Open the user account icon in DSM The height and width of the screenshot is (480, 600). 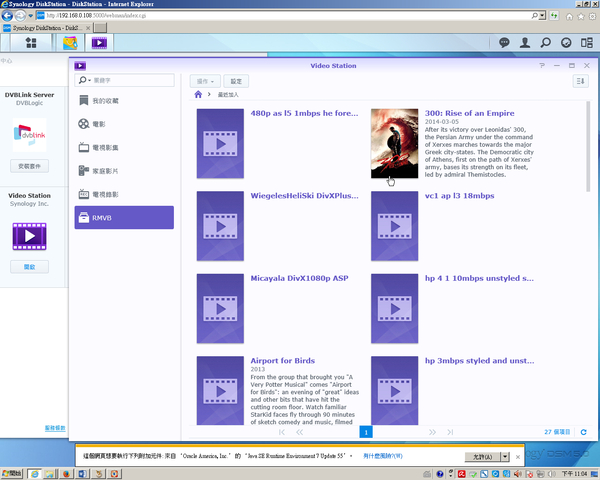pos(524,43)
